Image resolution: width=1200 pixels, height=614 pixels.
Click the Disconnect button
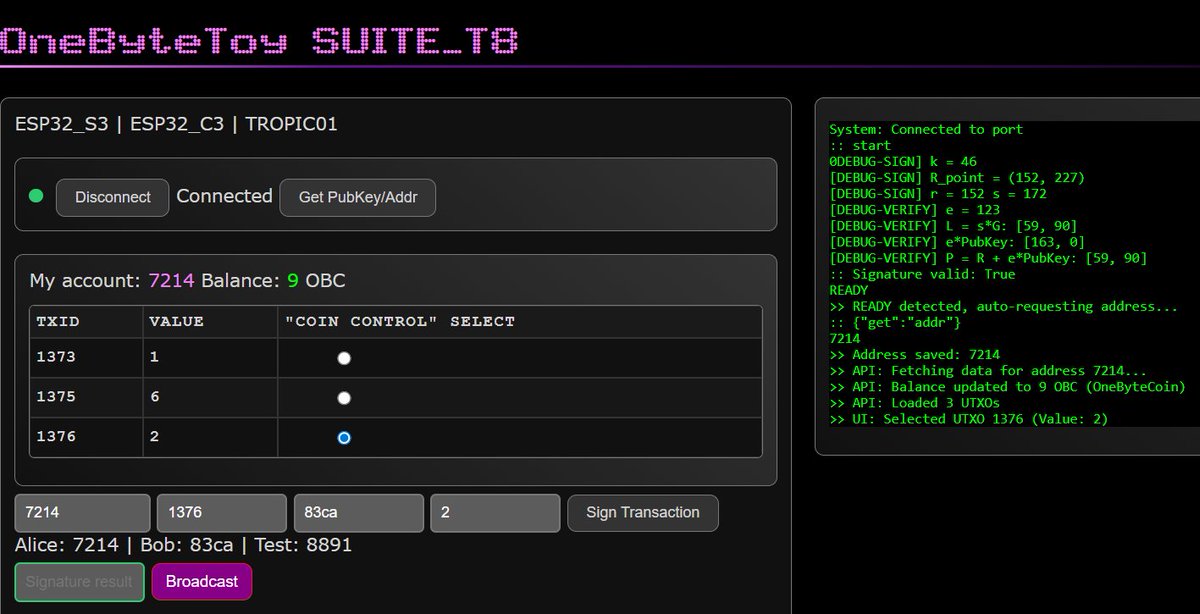112,197
